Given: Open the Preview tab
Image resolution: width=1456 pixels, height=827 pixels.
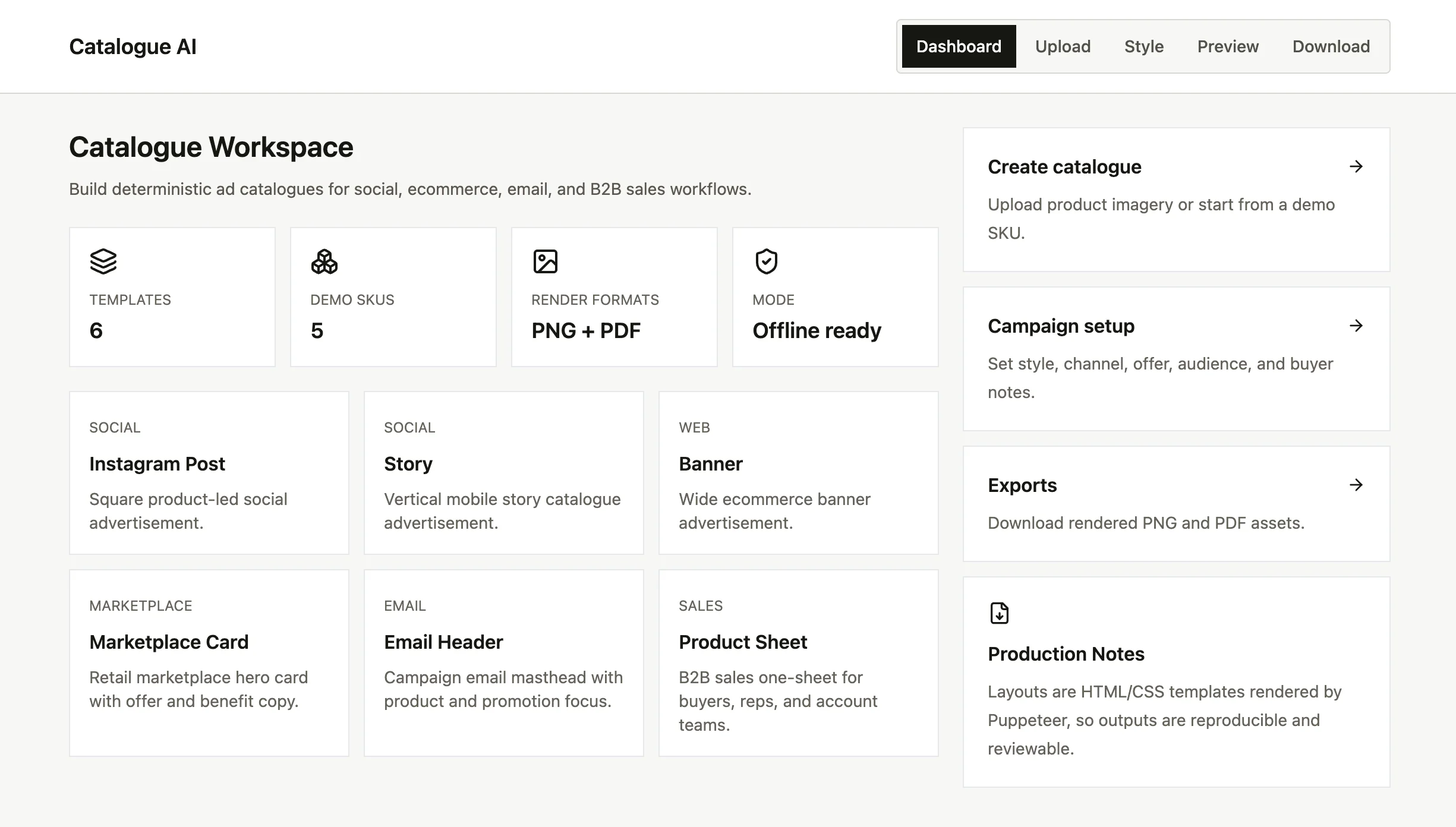Looking at the screenshot, I should tap(1228, 46).
